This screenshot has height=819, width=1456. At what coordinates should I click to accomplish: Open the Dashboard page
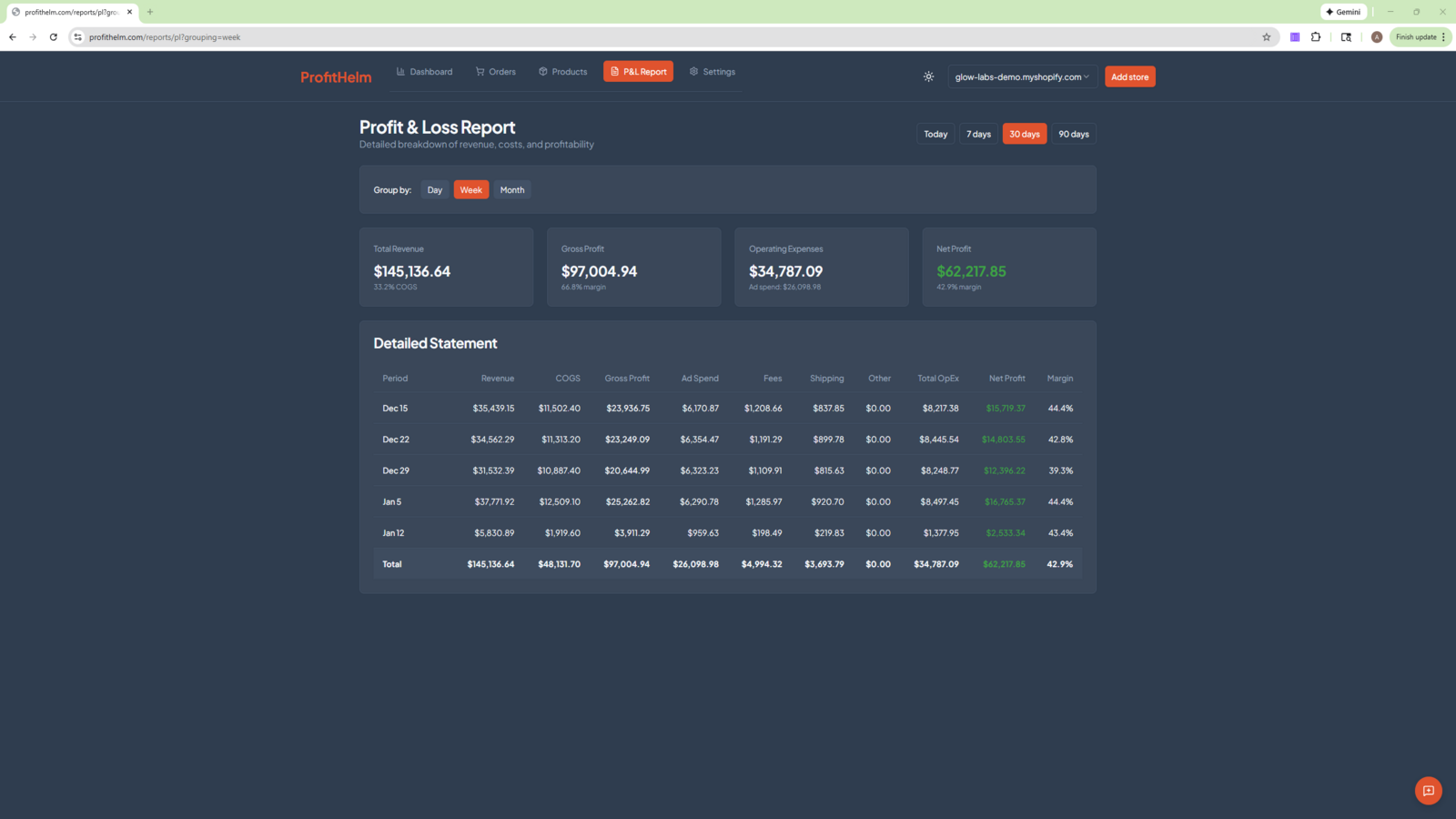click(x=424, y=72)
